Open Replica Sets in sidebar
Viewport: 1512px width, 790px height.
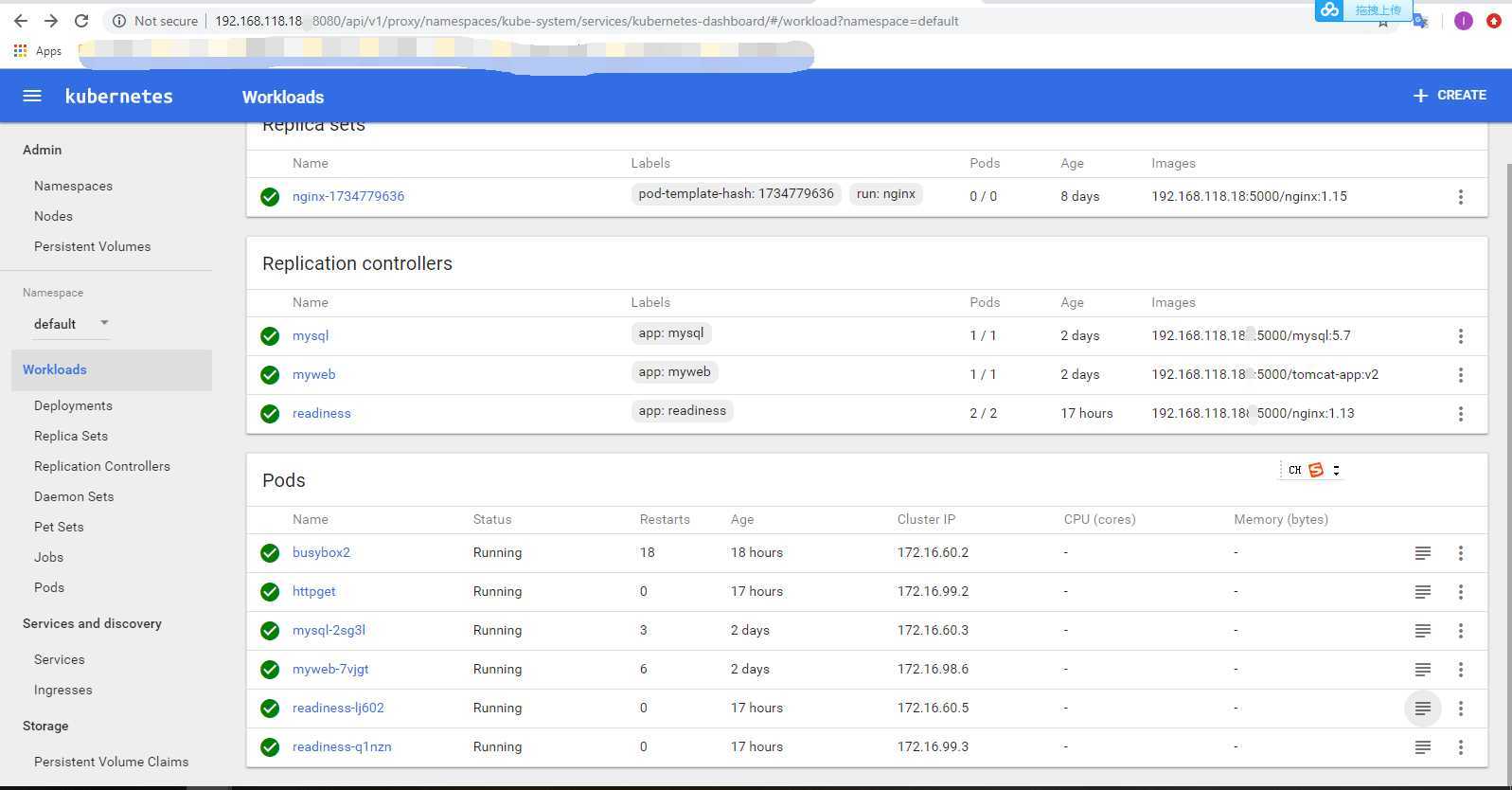tap(71, 436)
